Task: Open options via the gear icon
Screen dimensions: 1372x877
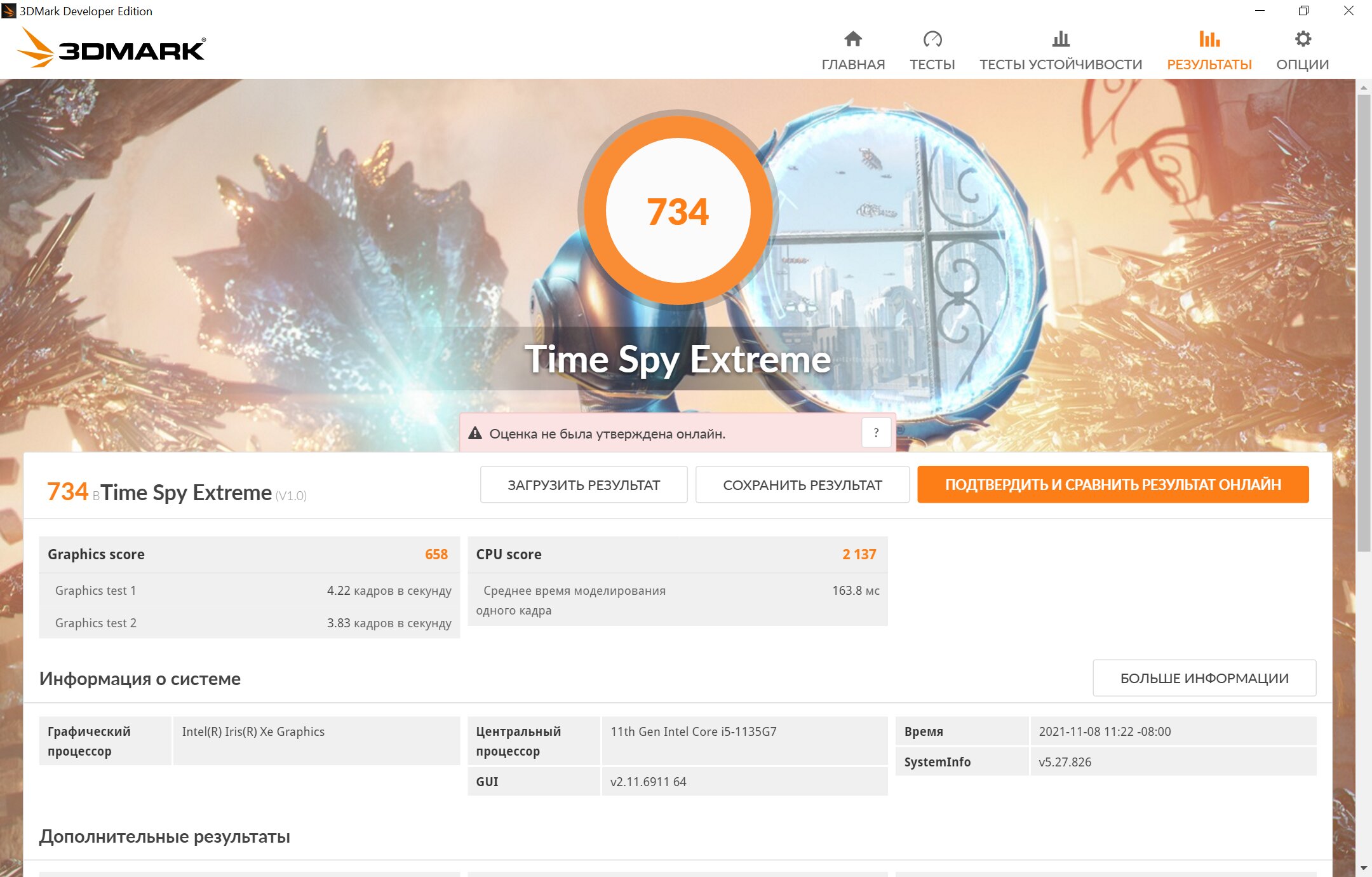Action: pos(1302,39)
